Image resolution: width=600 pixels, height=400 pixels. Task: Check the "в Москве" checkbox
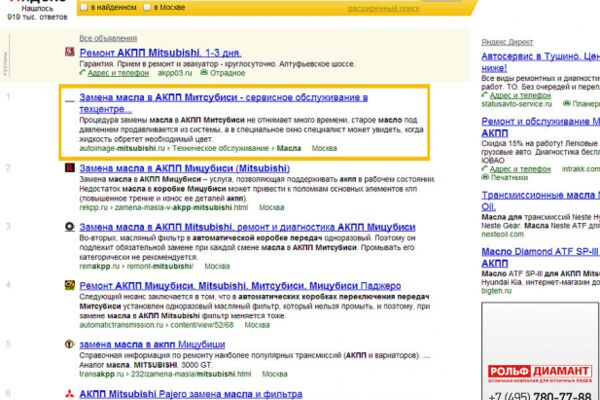[x=147, y=7]
